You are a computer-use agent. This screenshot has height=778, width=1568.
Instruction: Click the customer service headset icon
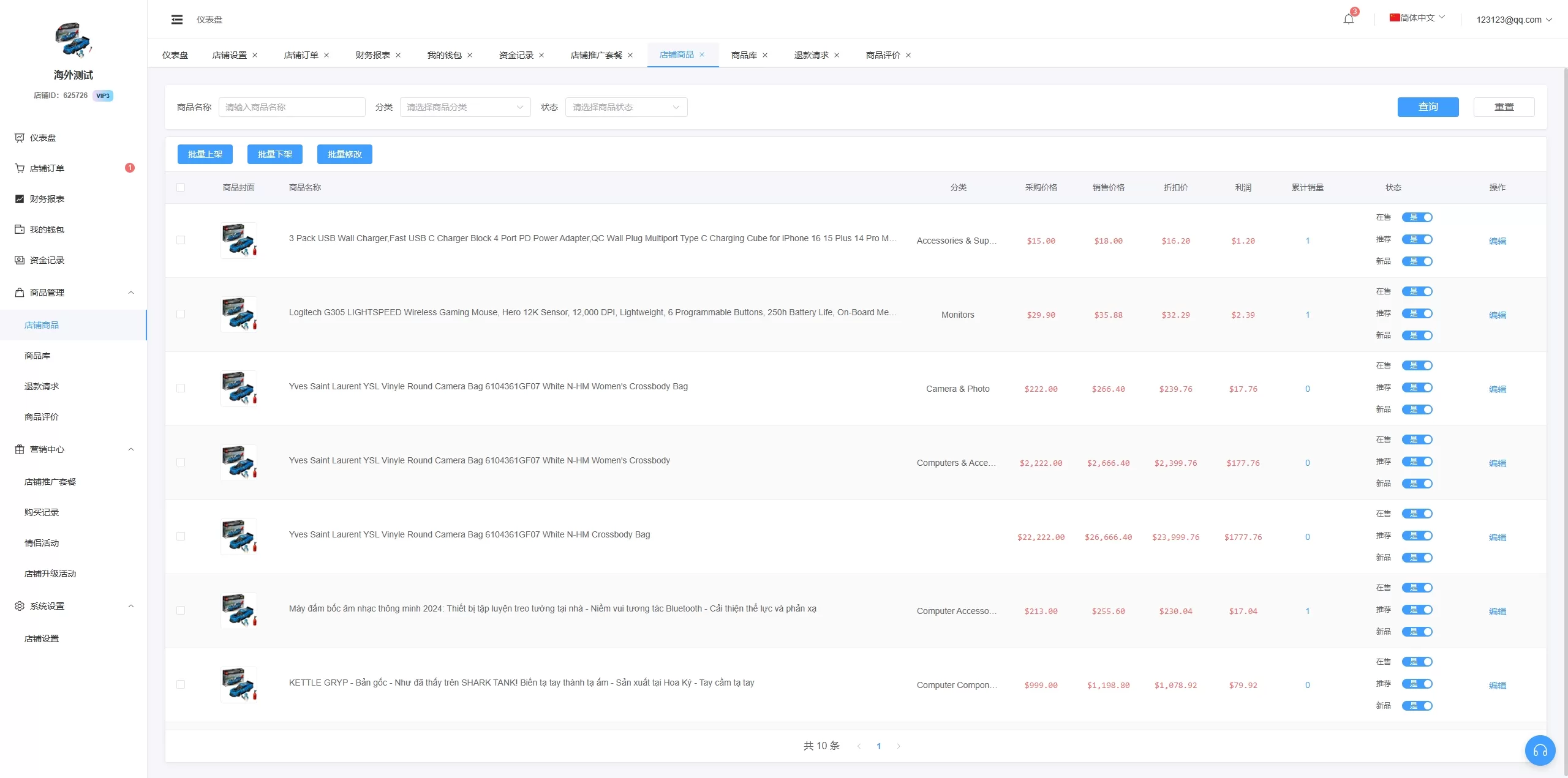click(1540, 750)
